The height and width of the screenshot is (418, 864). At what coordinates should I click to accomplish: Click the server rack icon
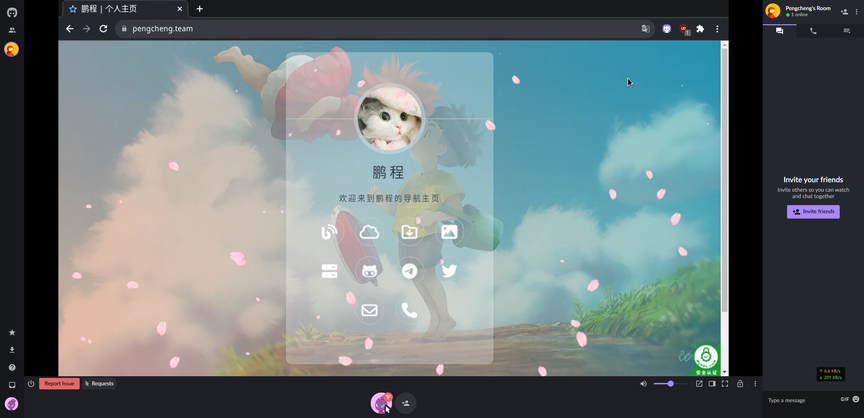click(x=329, y=272)
